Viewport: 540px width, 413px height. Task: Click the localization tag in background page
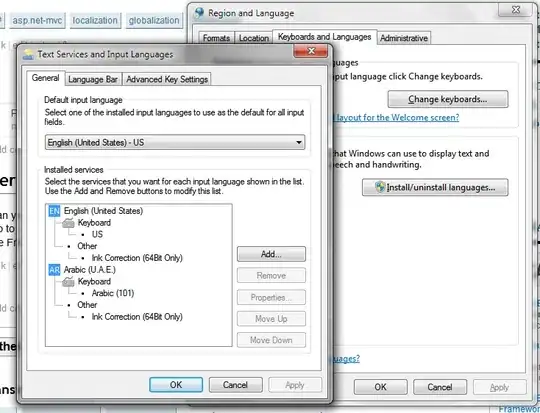pos(95,20)
